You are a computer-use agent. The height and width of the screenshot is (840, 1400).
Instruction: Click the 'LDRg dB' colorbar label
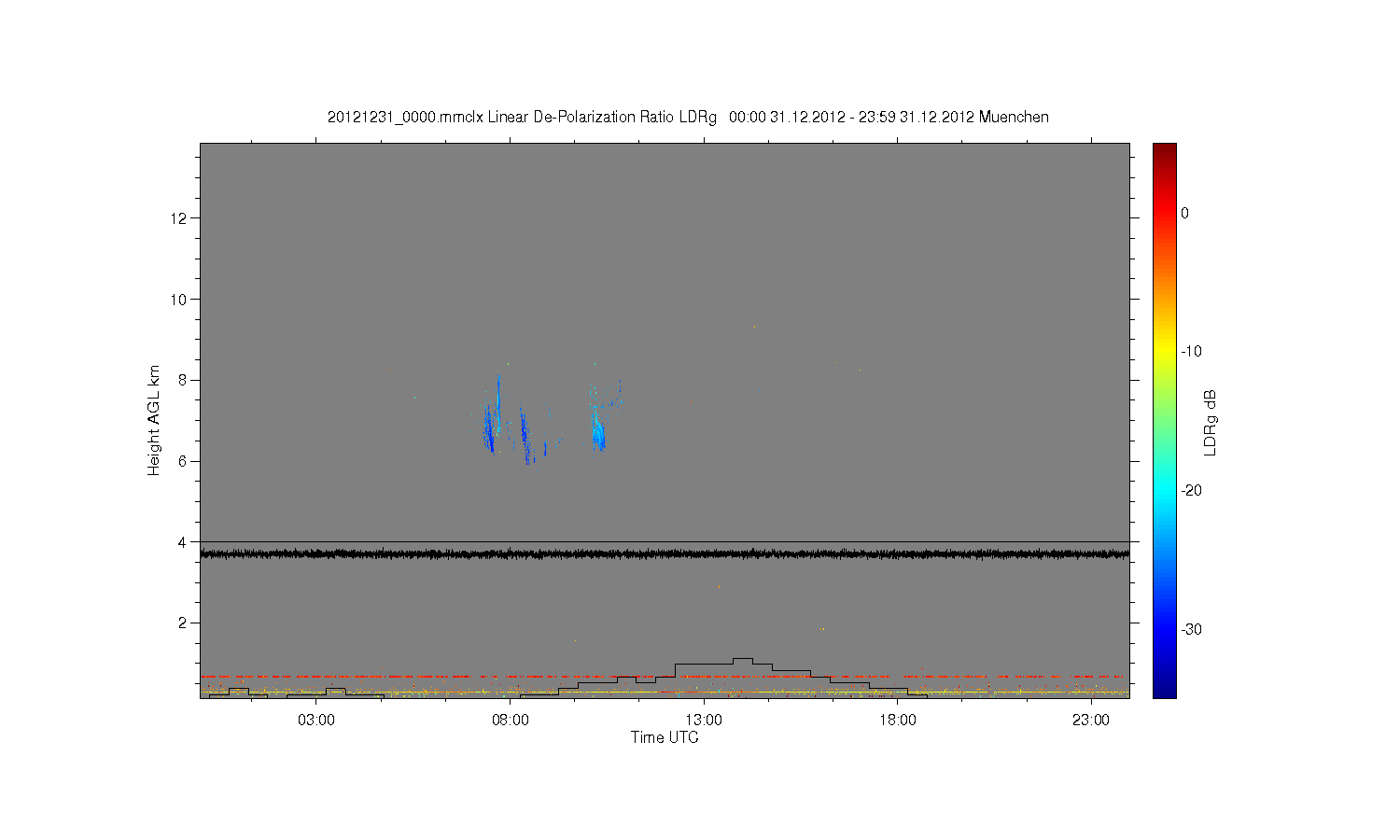1211,422
